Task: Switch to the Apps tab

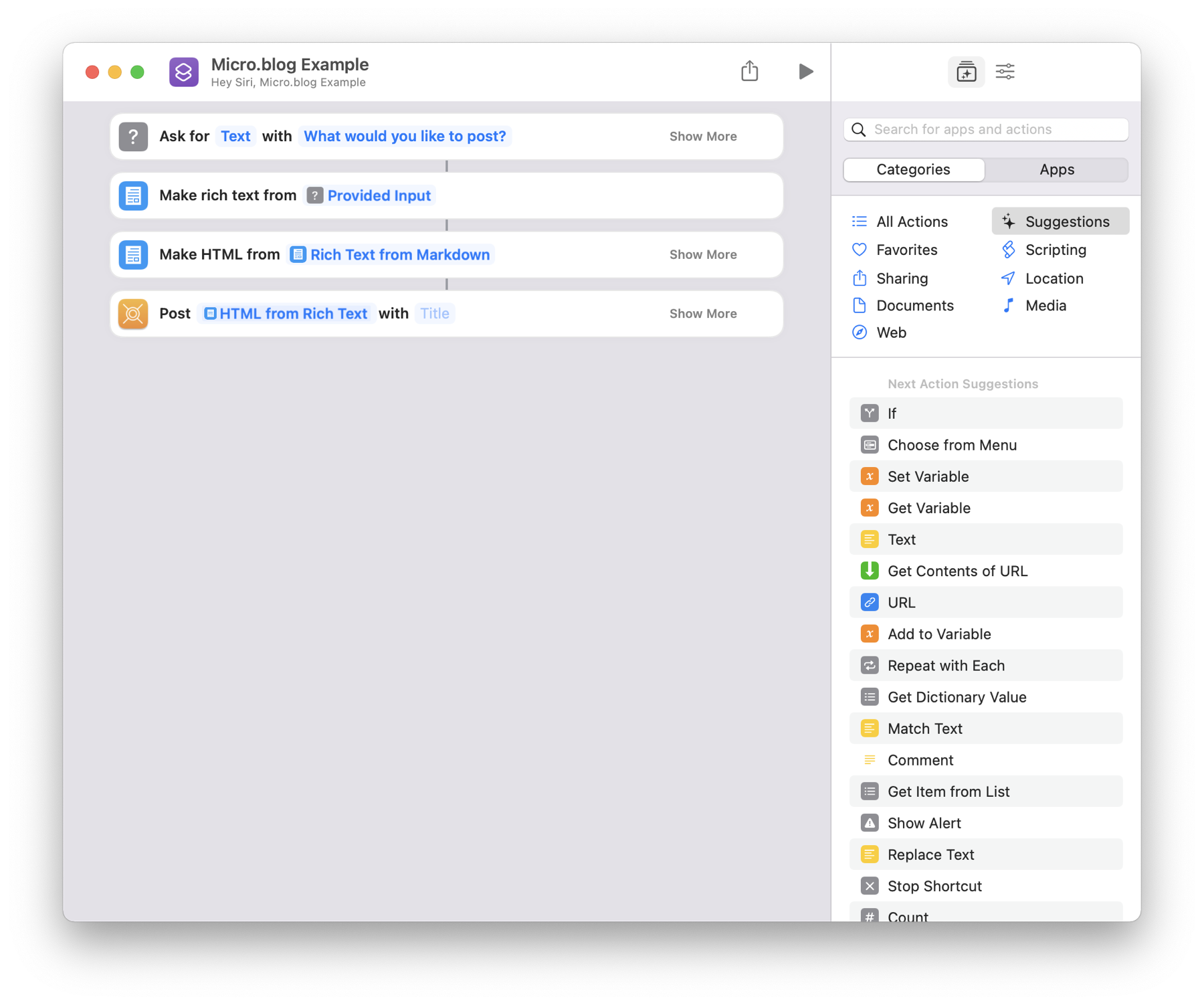Action: (x=1057, y=170)
